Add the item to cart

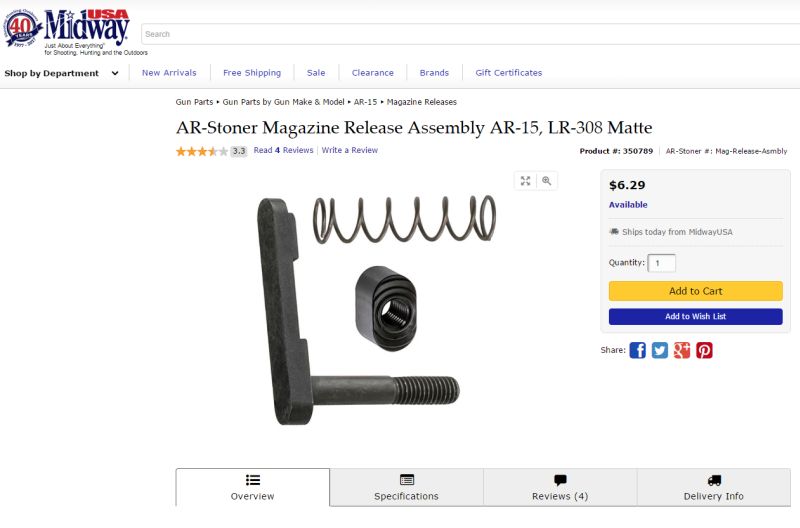(x=695, y=291)
